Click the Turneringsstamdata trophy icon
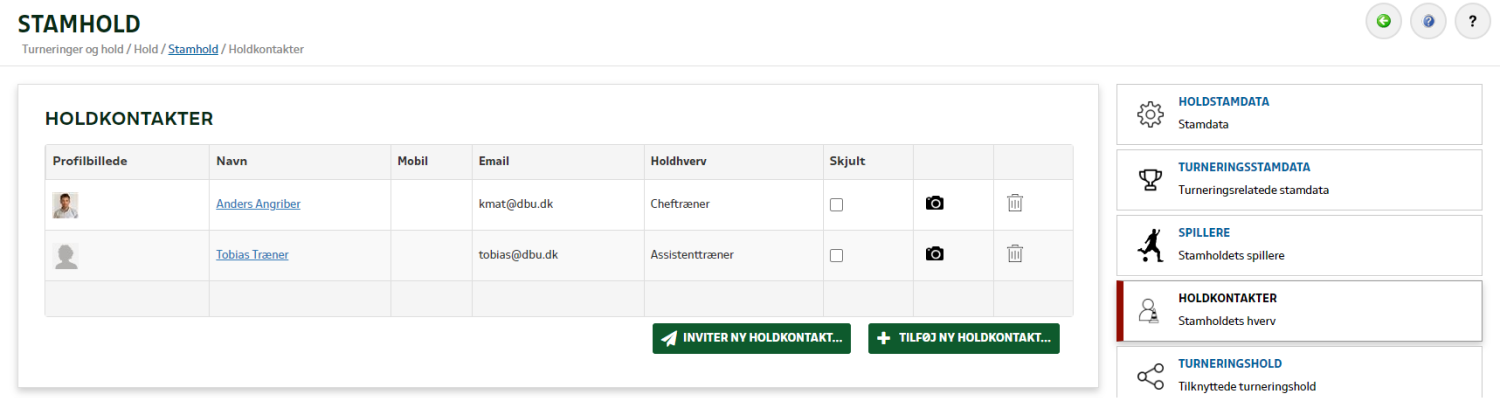Screen dimensions: 1500x398 pos(1151,179)
